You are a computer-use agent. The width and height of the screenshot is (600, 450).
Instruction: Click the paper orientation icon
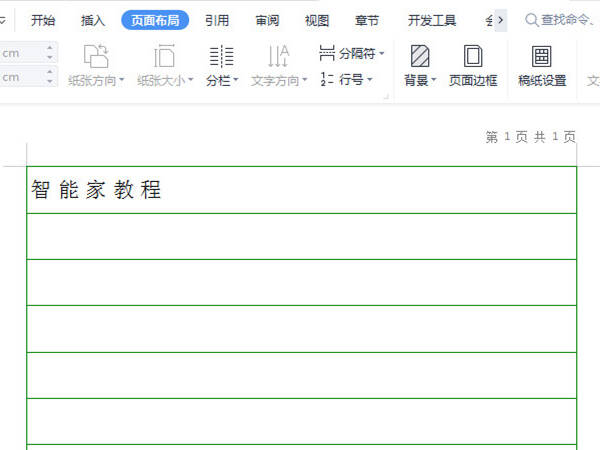(x=96, y=56)
